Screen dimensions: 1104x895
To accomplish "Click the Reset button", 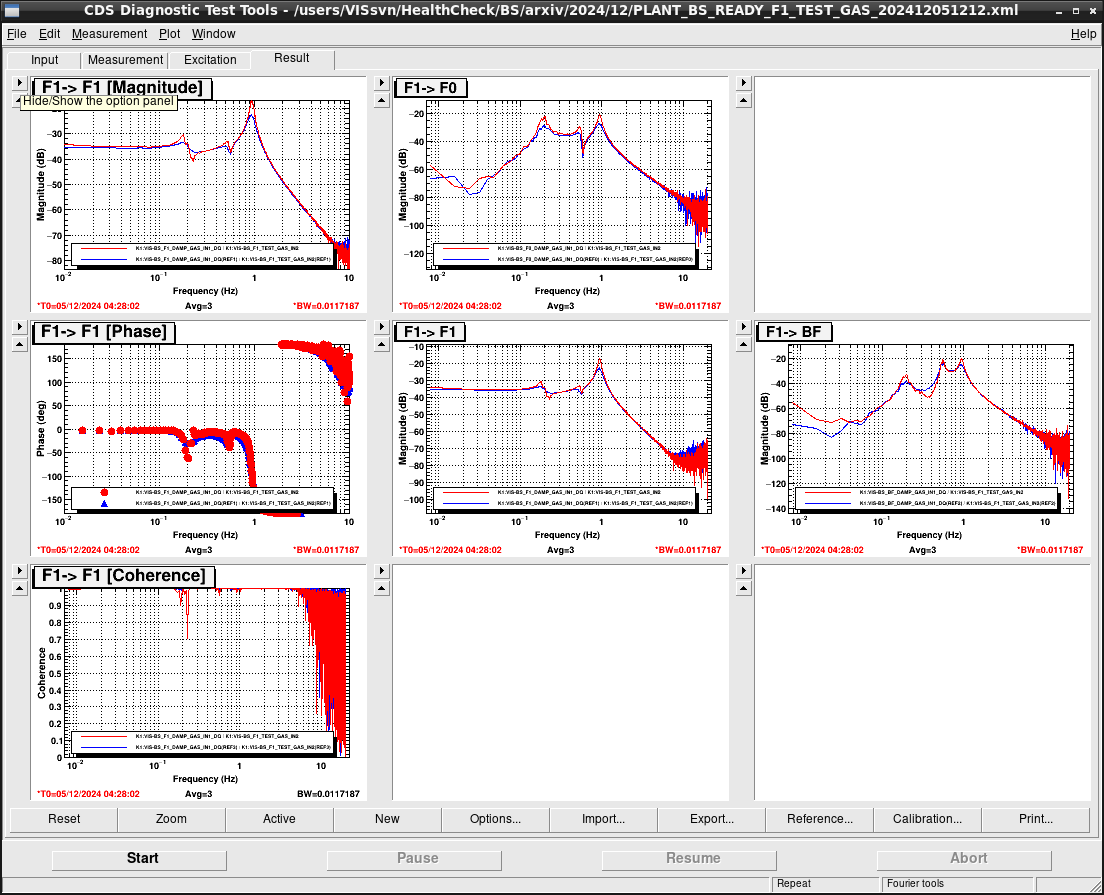I will (x=64, y=819).
